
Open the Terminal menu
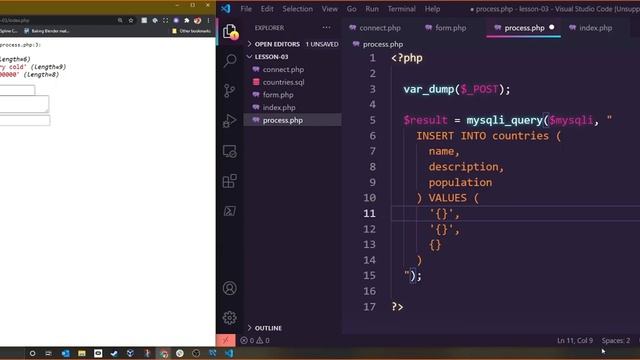pyautogui.click(x=401, y=9)
